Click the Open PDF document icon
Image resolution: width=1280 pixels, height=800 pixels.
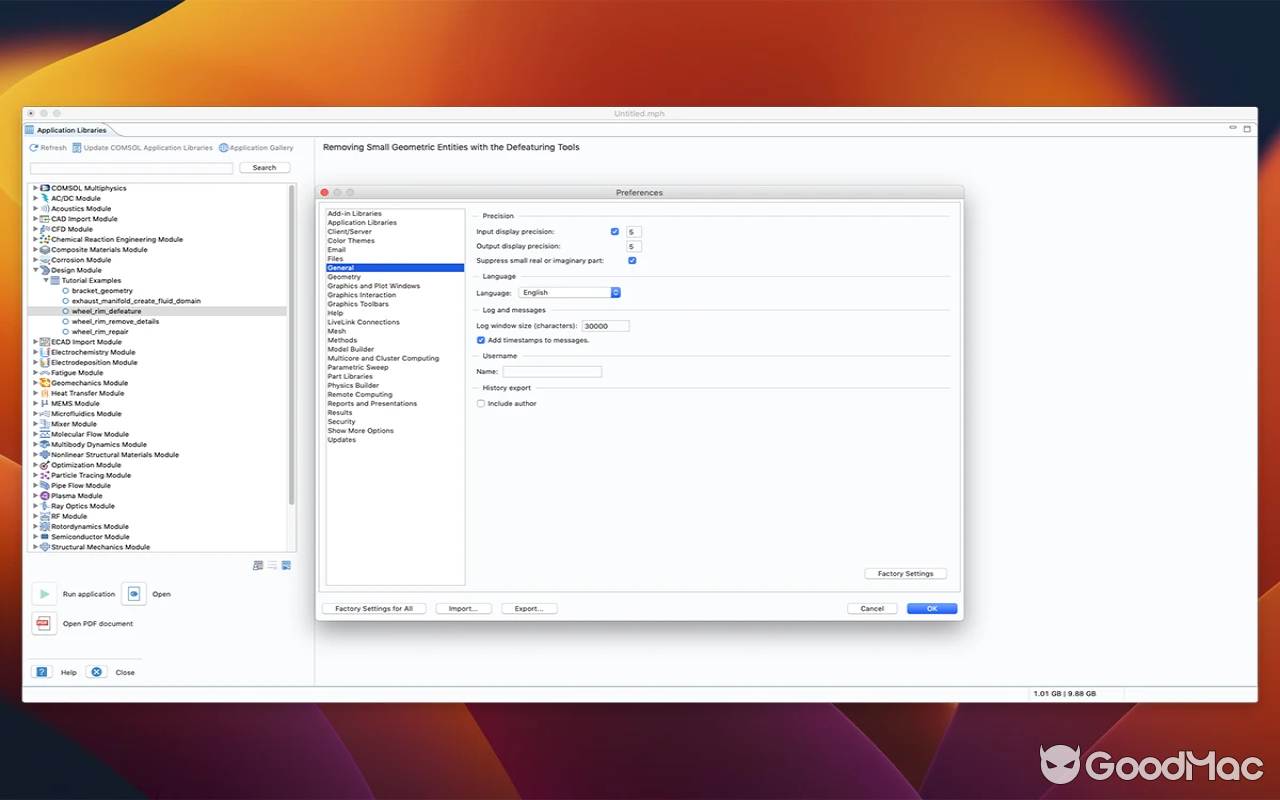tap(44, 623)
